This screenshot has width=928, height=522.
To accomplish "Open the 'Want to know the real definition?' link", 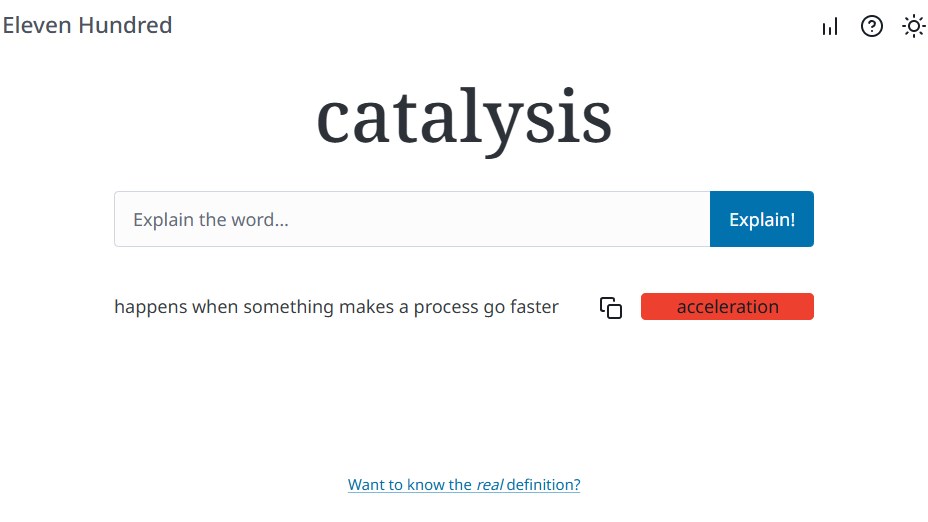I will pos(464,485).
